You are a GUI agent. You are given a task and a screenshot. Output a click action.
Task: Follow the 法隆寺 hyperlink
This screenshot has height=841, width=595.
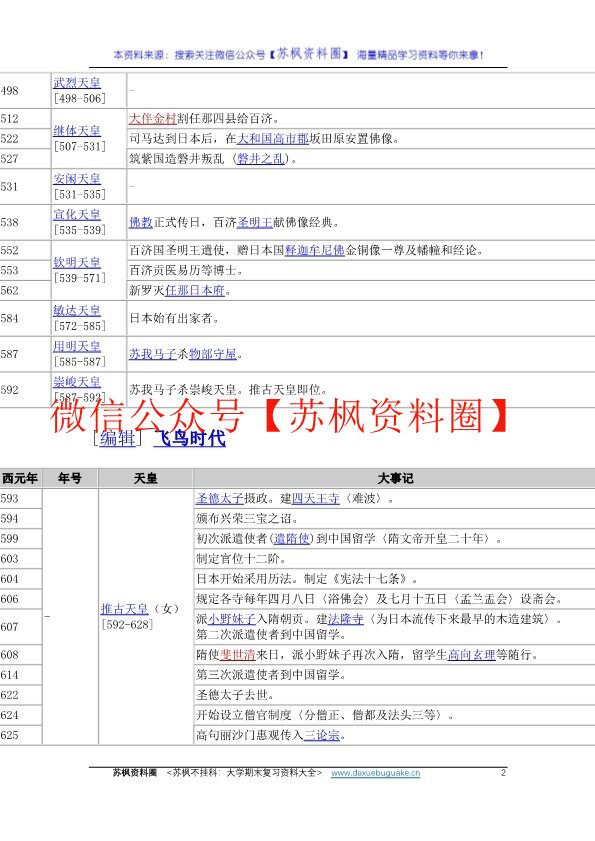pyautogui.click(x=346, y=619)
